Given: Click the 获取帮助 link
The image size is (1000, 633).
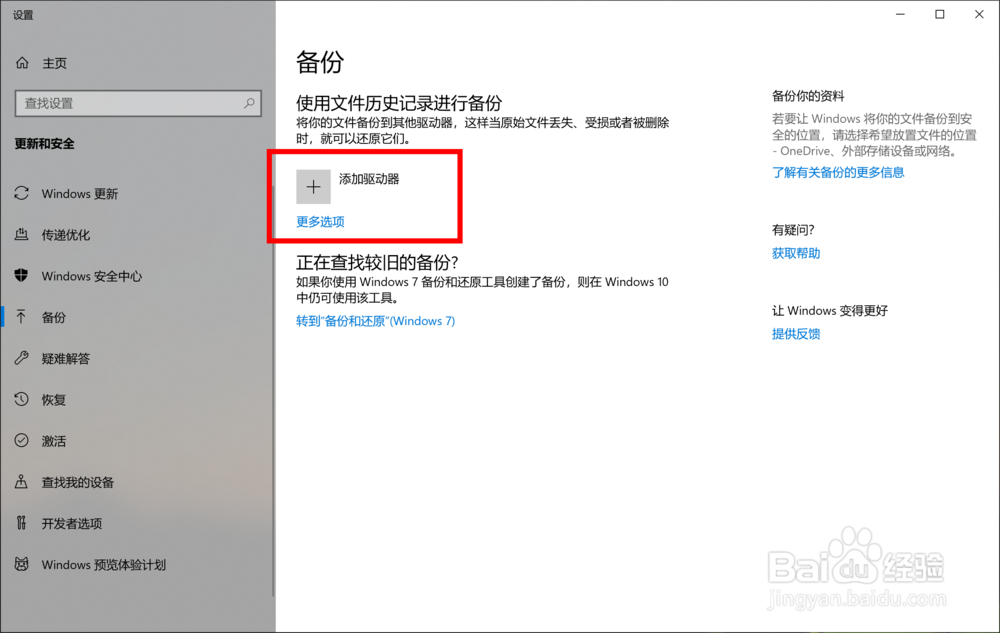Looking at the screenshot, I should (x=796, y=253).
